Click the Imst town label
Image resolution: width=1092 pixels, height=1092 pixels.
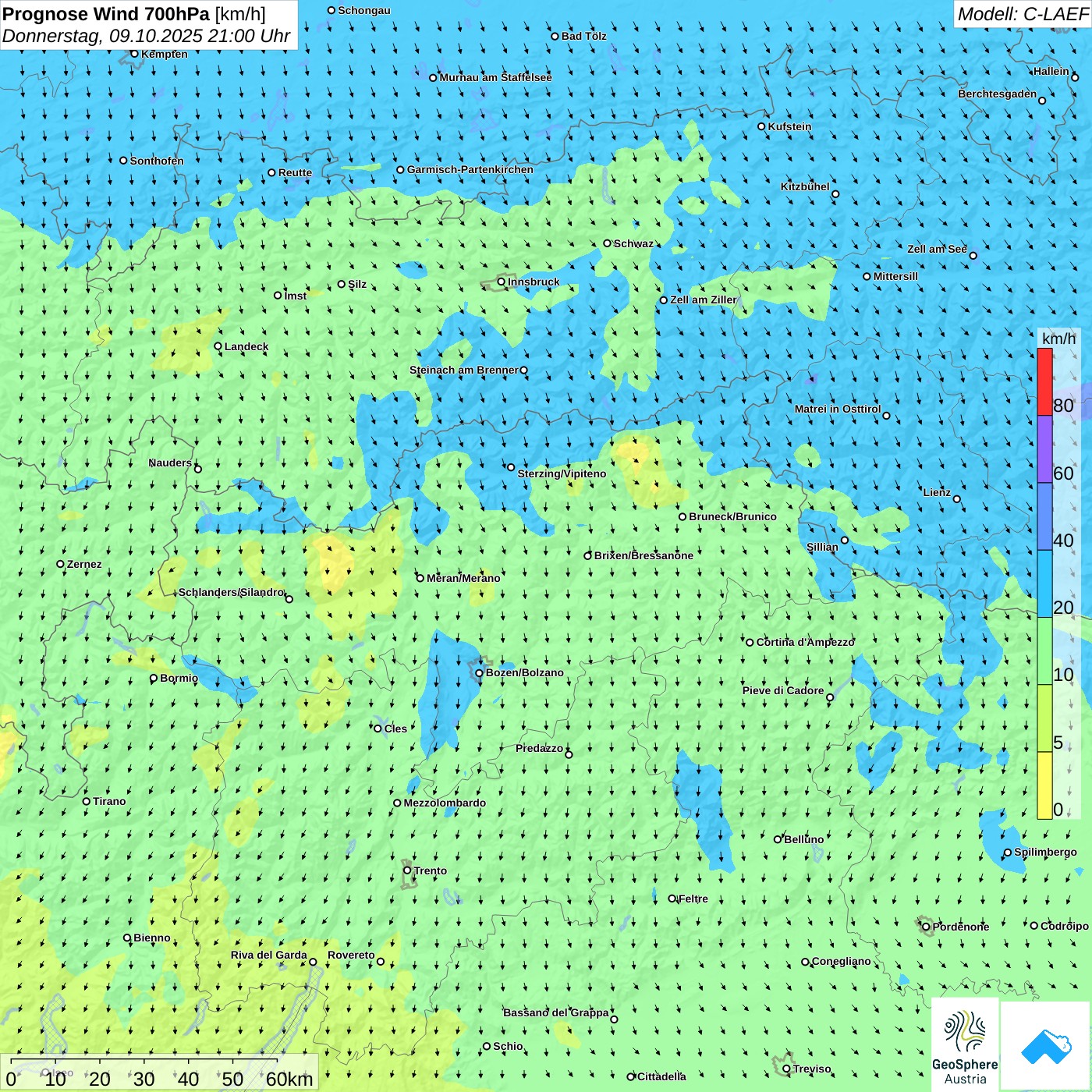point(295,296)
